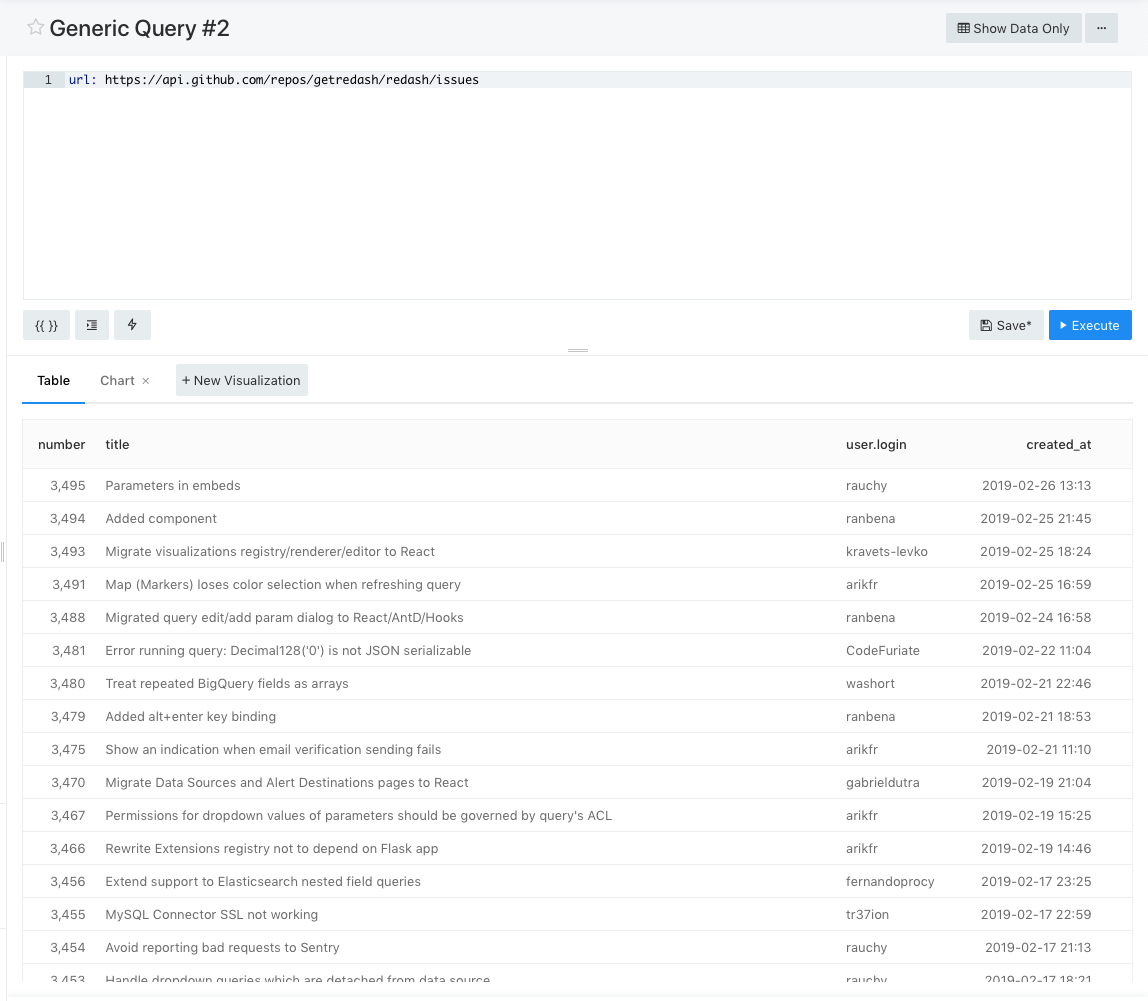Sort by user.login column header
The width and height of the screenshot is (1148, 1001).
(x=876, y=444)
